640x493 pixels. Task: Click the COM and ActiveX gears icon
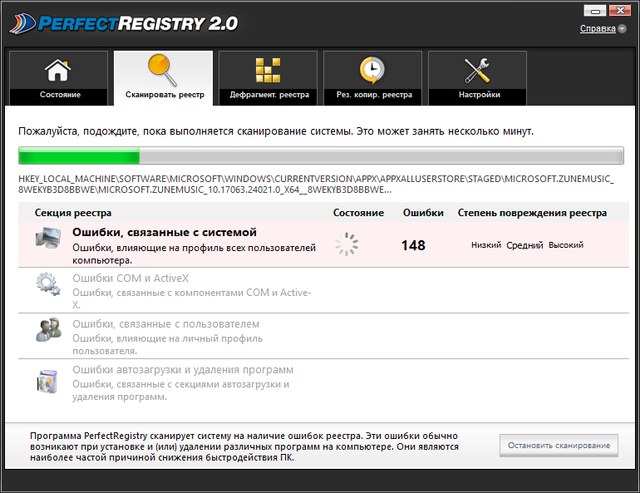[x=48, y=285]
